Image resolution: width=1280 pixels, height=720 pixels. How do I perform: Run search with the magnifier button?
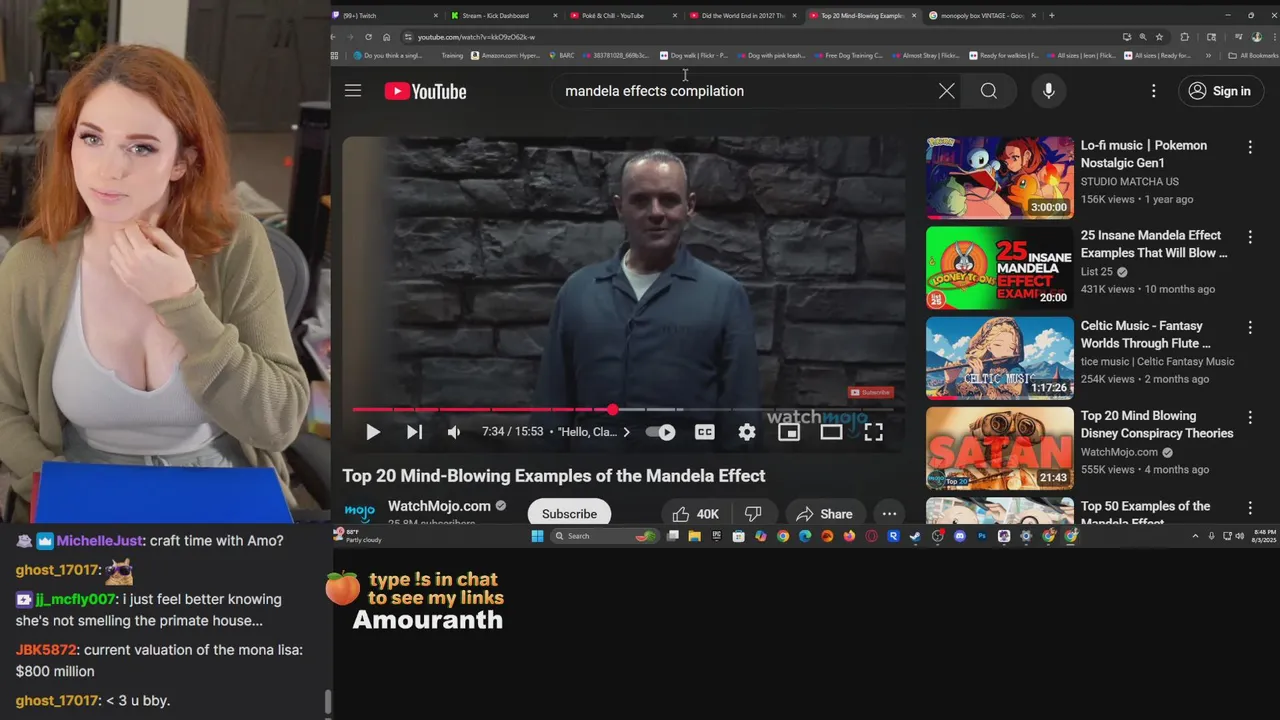(x=989, y=91)
